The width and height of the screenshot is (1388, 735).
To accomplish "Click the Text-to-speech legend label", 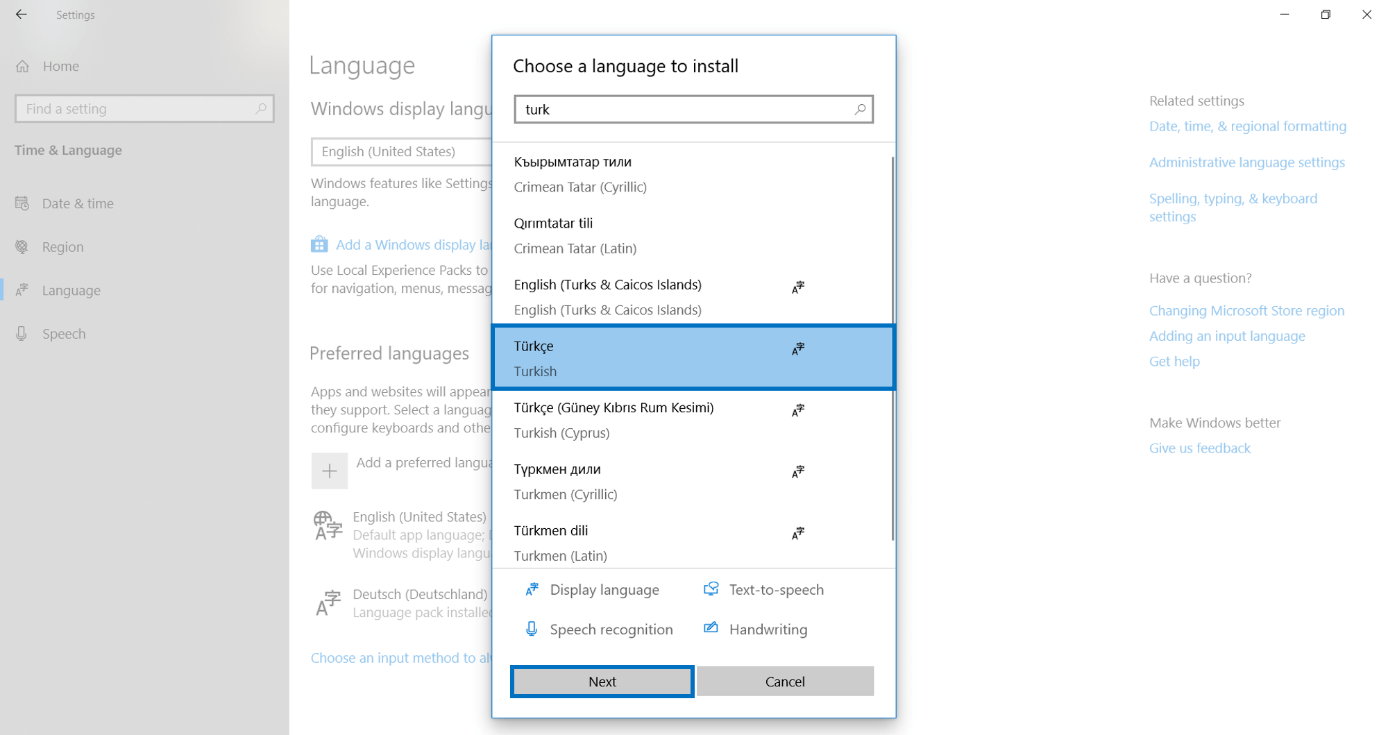I will (x=776, y=590).
